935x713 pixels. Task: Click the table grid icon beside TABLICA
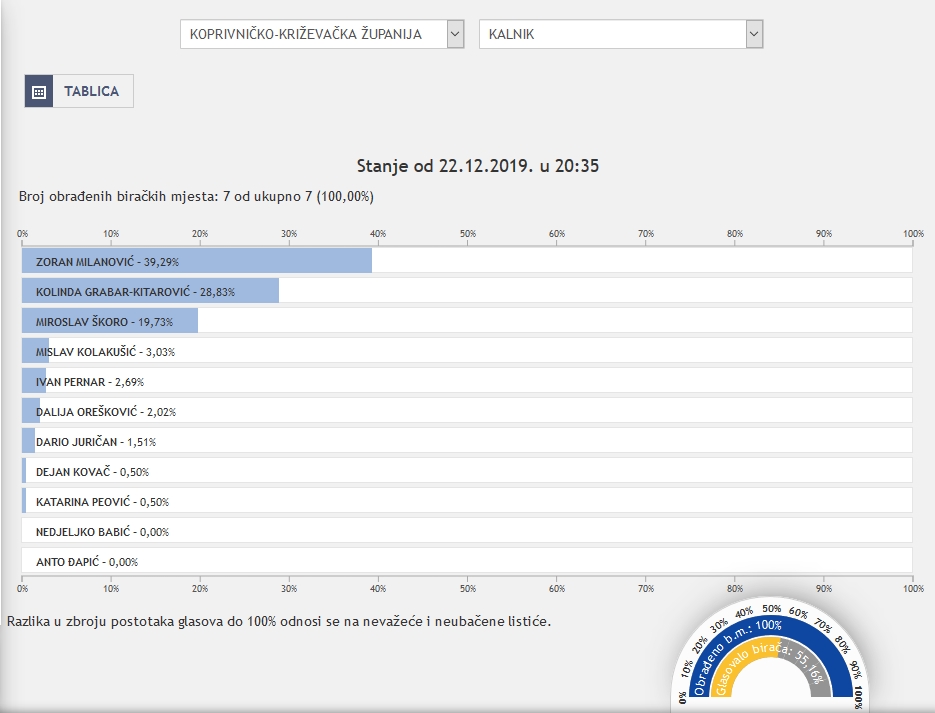(x=39, y=91)
